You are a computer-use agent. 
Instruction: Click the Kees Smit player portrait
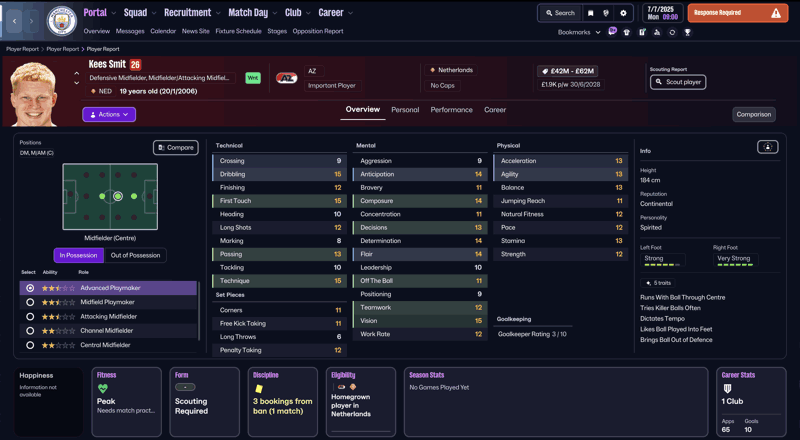34,94
